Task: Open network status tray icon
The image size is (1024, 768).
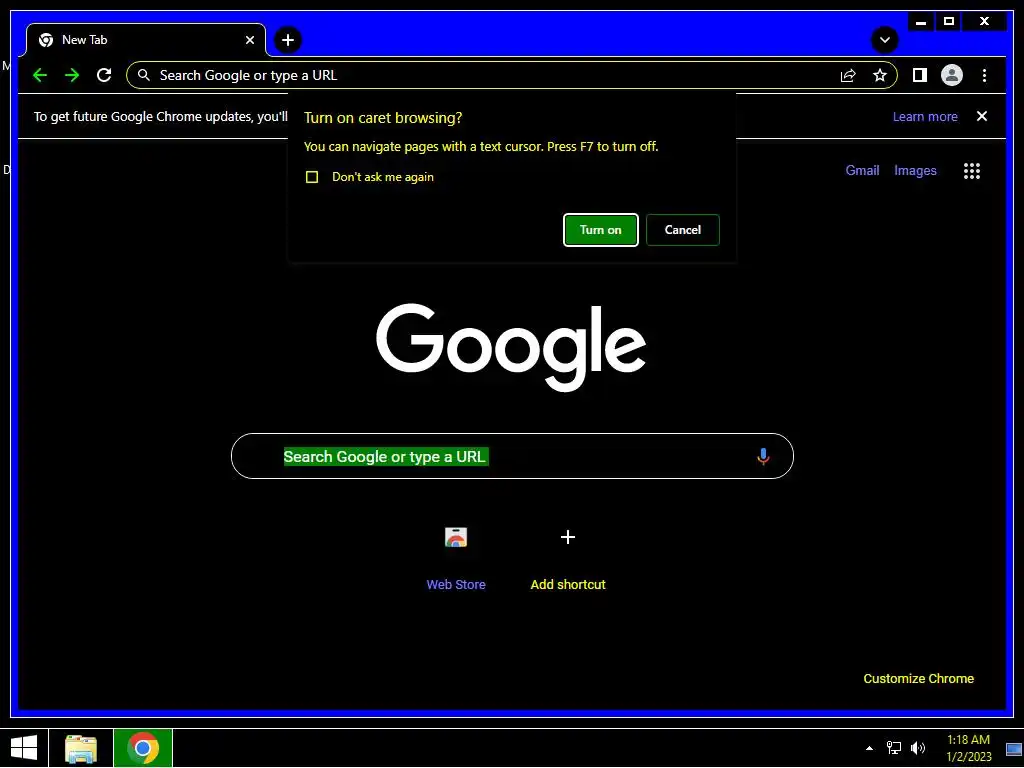Action: [893, 748]
